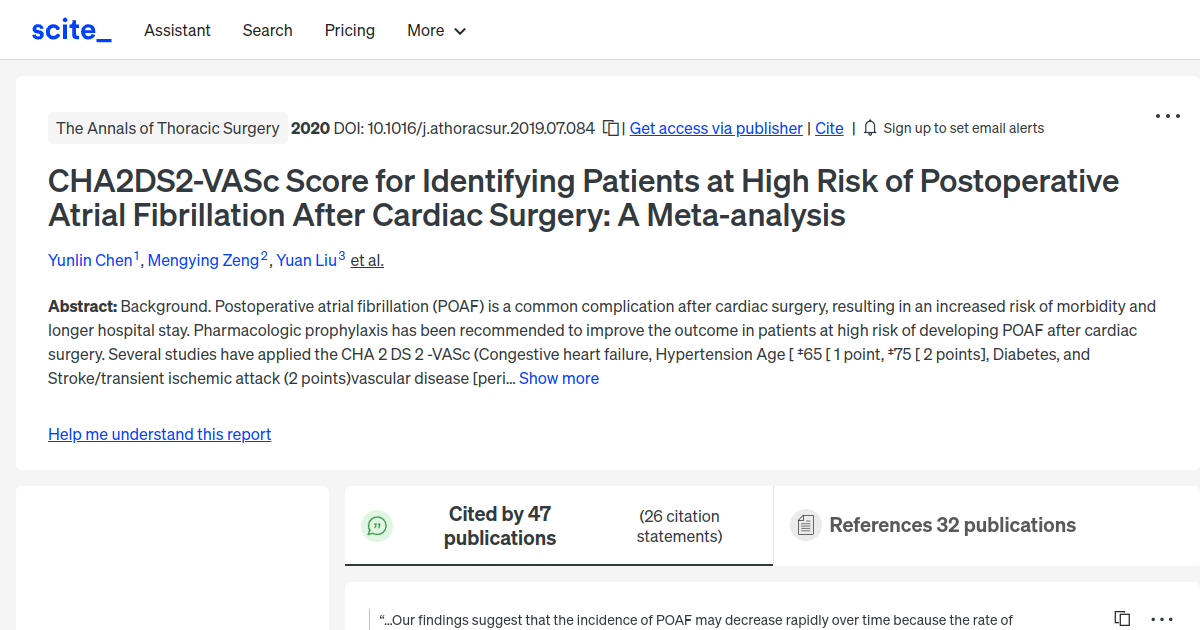Click the scite logo
The height and width of the screenshot is (630, 1200).
tap(70, 29)
